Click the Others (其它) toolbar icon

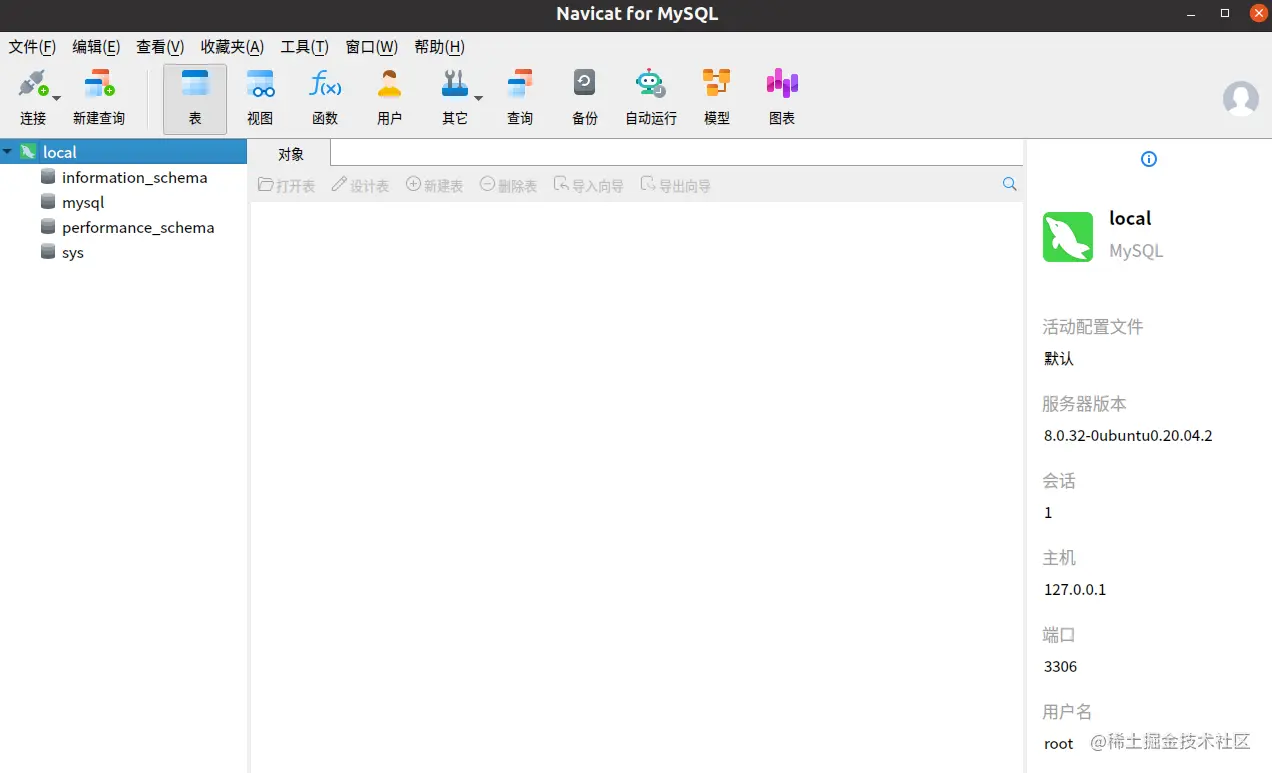click(x=455, y=97)
